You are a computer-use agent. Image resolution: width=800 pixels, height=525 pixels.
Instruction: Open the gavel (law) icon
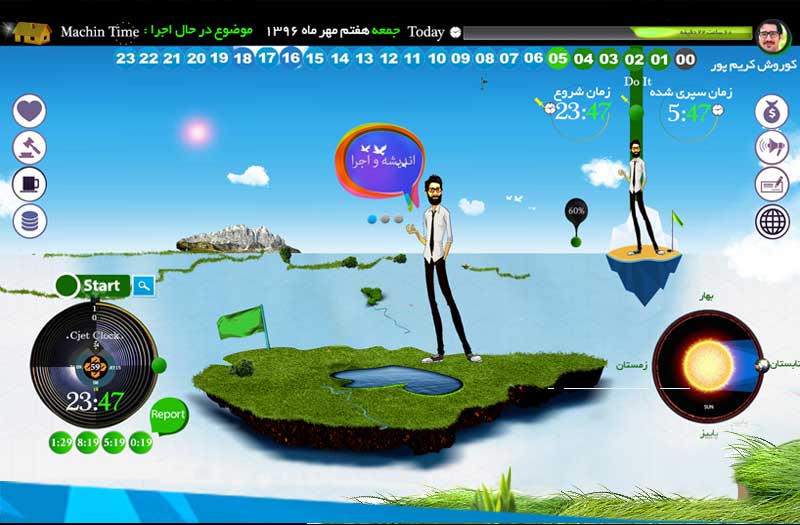point(30,147)
